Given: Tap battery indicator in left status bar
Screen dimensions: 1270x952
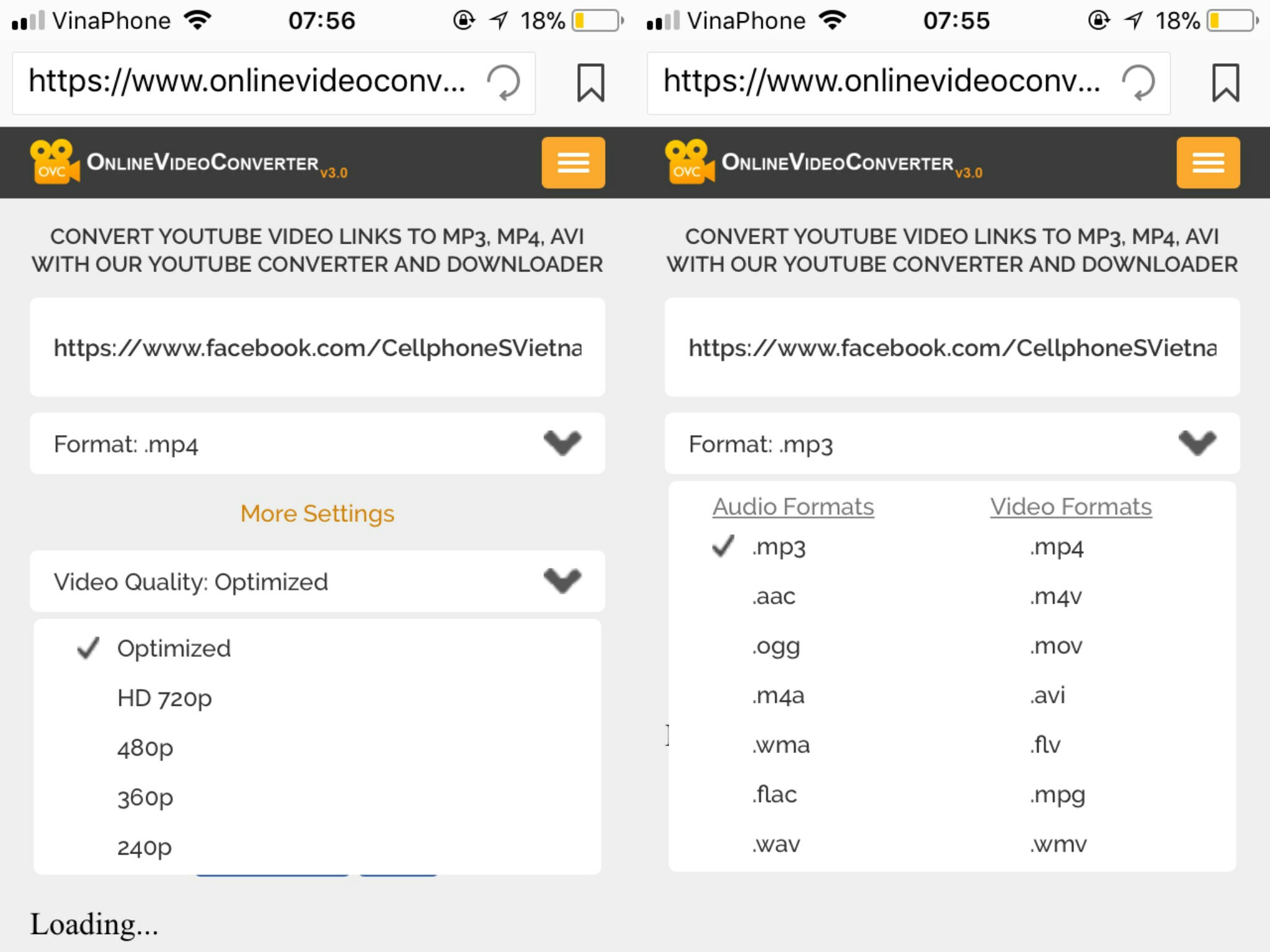Looking at the screenshot, I should pos(597,20).
